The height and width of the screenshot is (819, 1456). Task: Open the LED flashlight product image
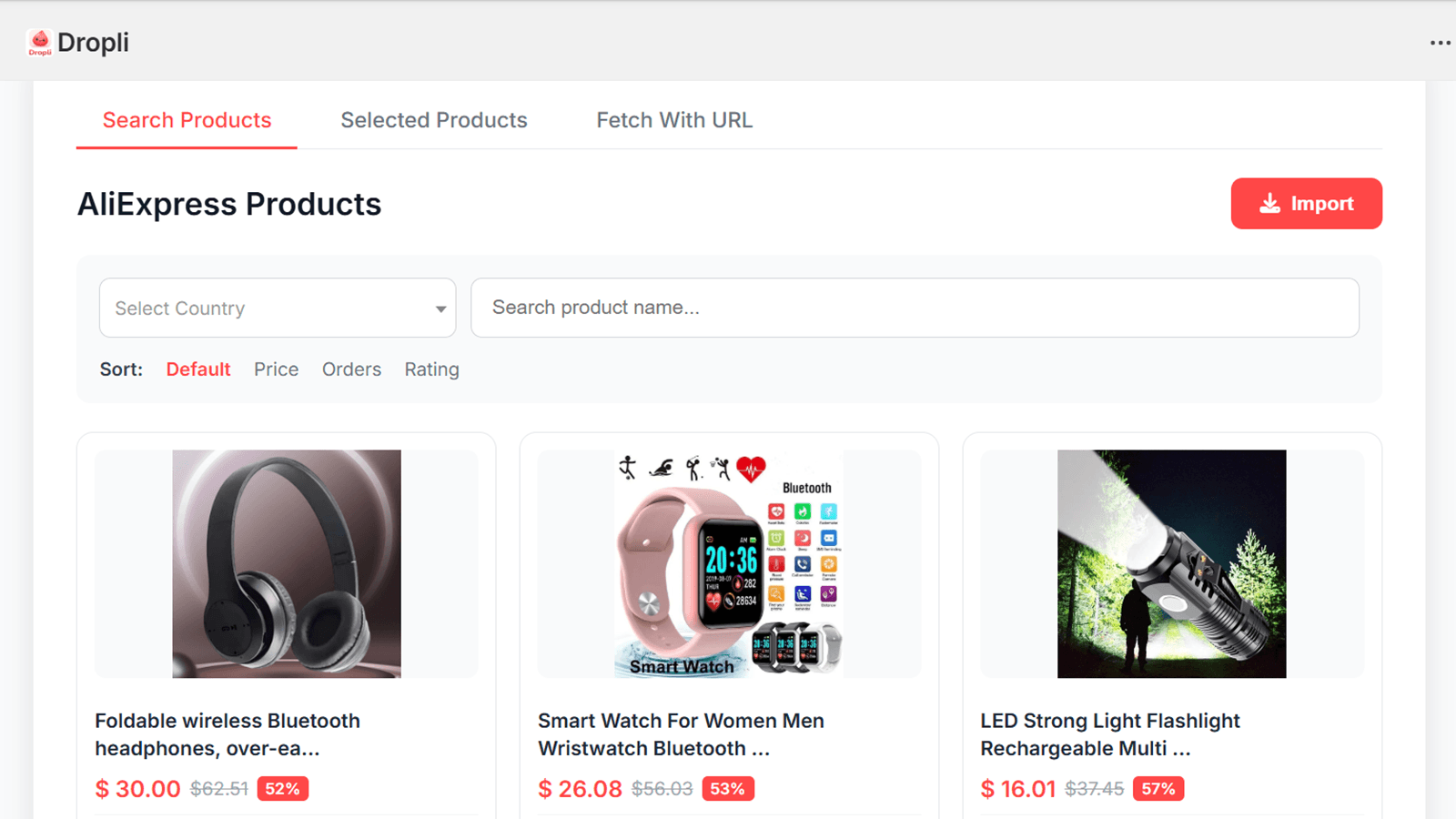tap(1172, 563)
